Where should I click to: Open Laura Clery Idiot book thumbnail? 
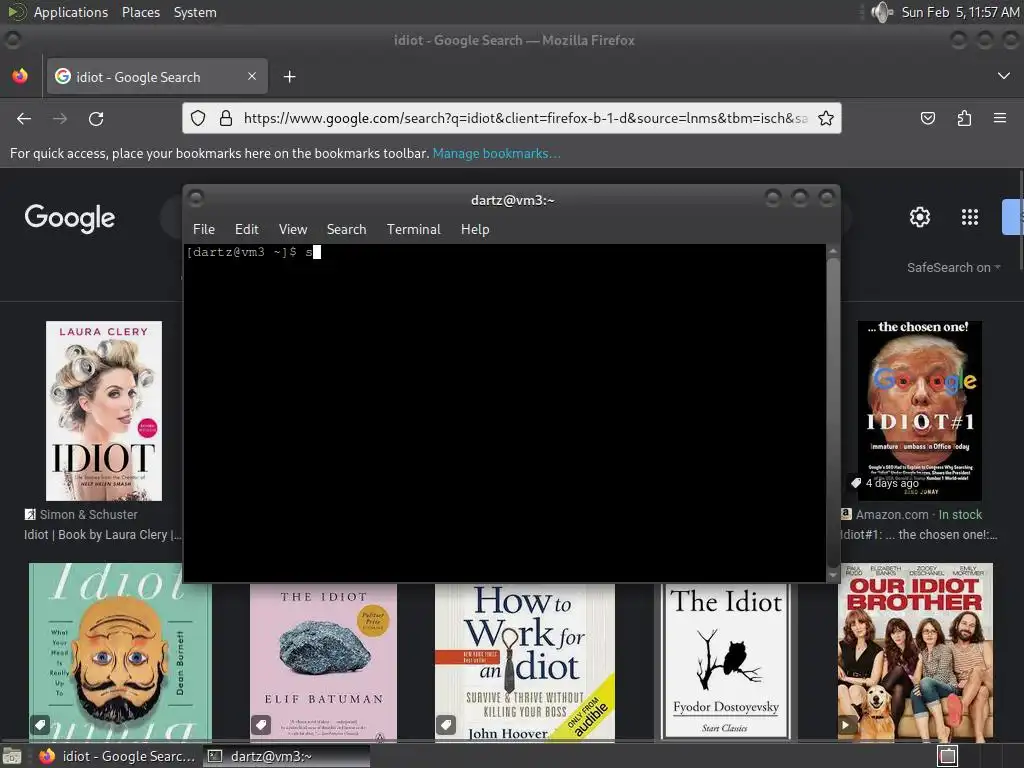pos(104,411)
